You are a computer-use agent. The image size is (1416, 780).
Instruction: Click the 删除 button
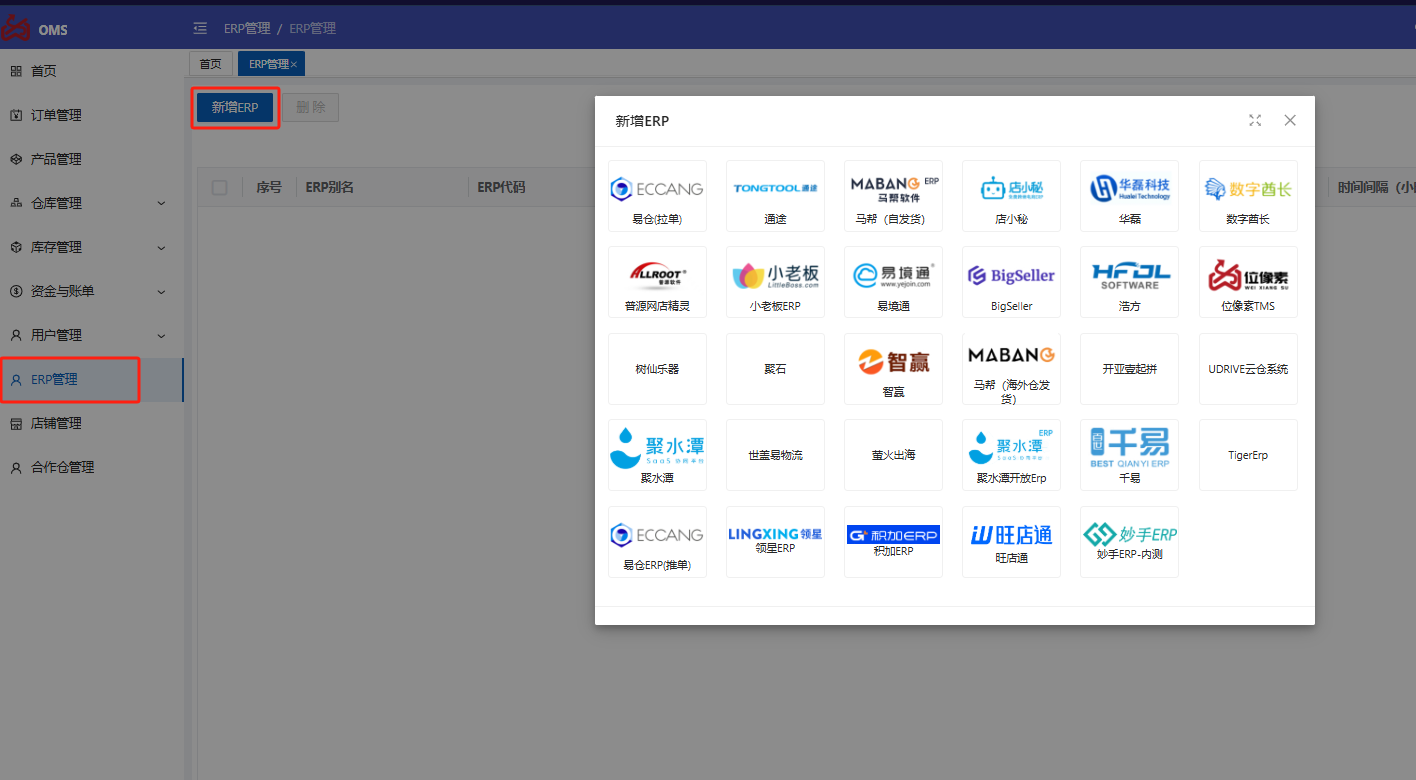click(x=311, y=107)
